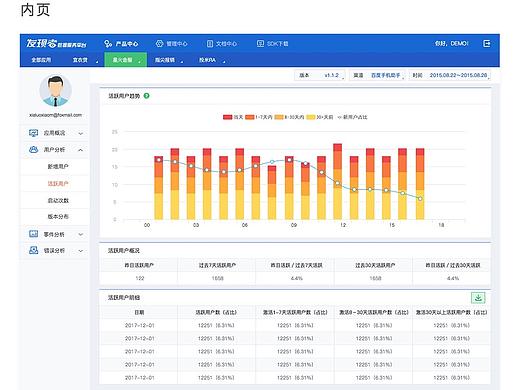Expand the 应用概况 sidebar chevron

point(81,133)
